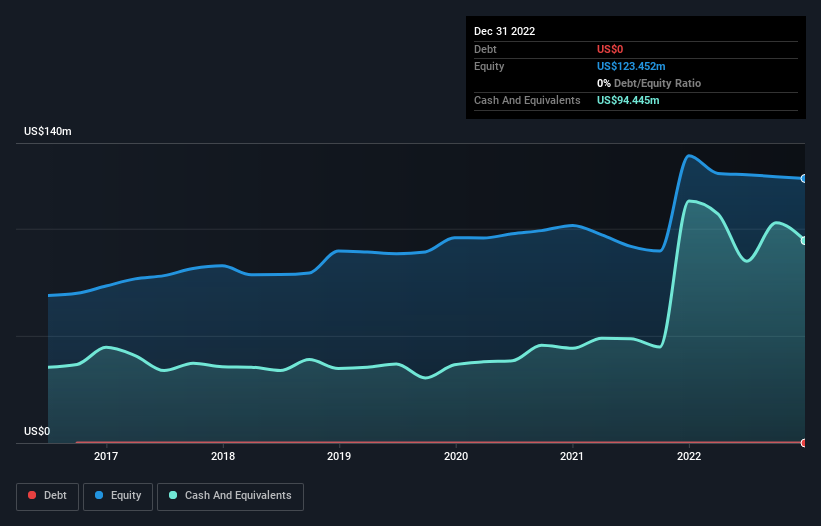Click the US$123.452m equity value
This screenshot has height=526, width=821.
(631, 66)
